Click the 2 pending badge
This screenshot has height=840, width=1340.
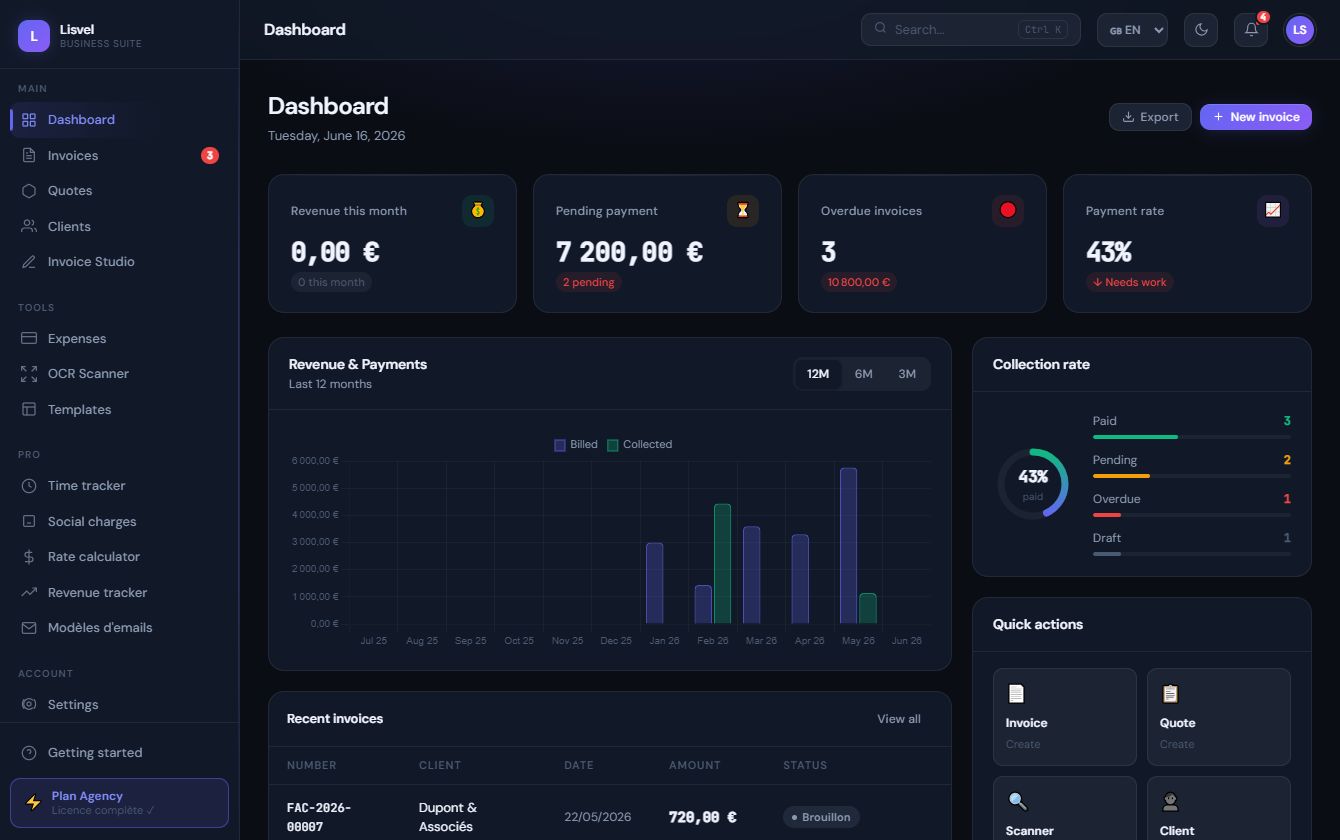point(589,282)
